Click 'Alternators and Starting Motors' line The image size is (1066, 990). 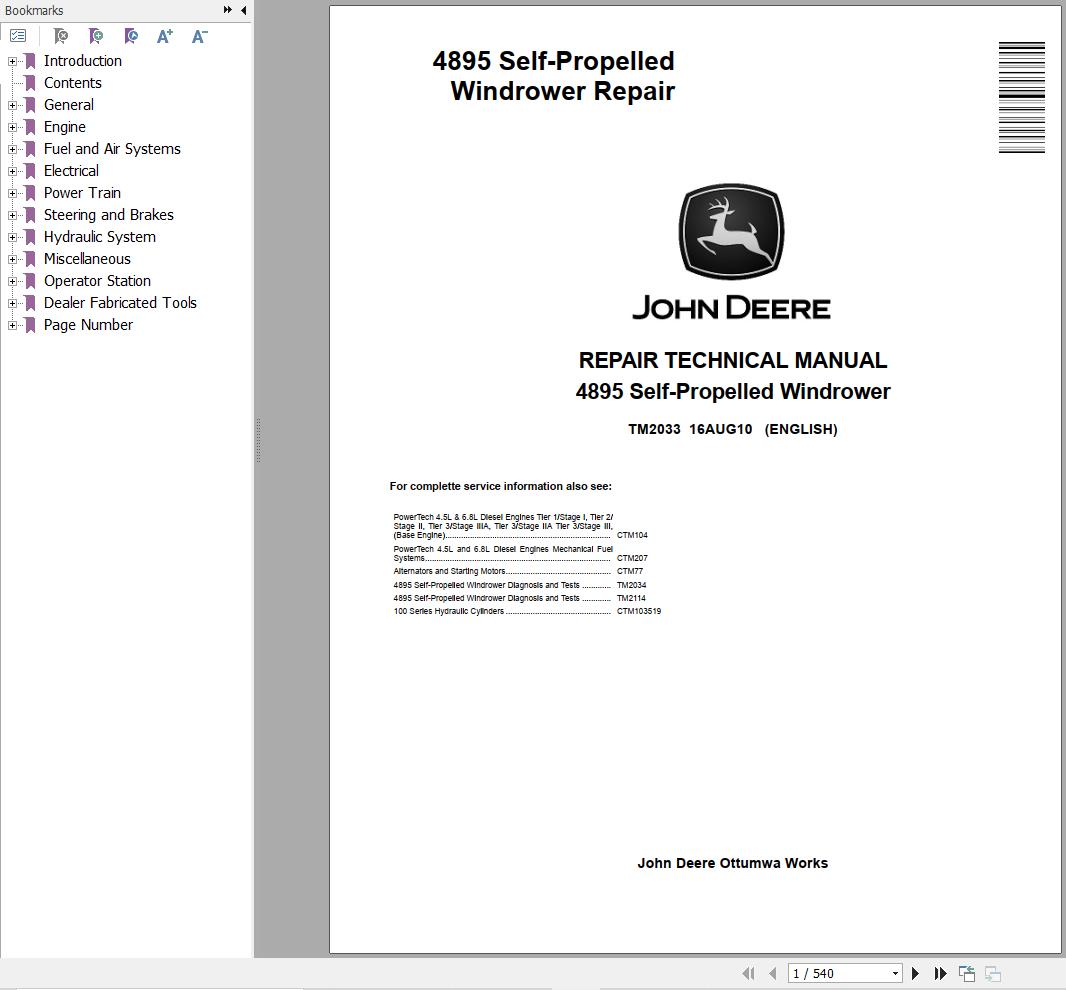pyautogui.click(x=449, y=571)
